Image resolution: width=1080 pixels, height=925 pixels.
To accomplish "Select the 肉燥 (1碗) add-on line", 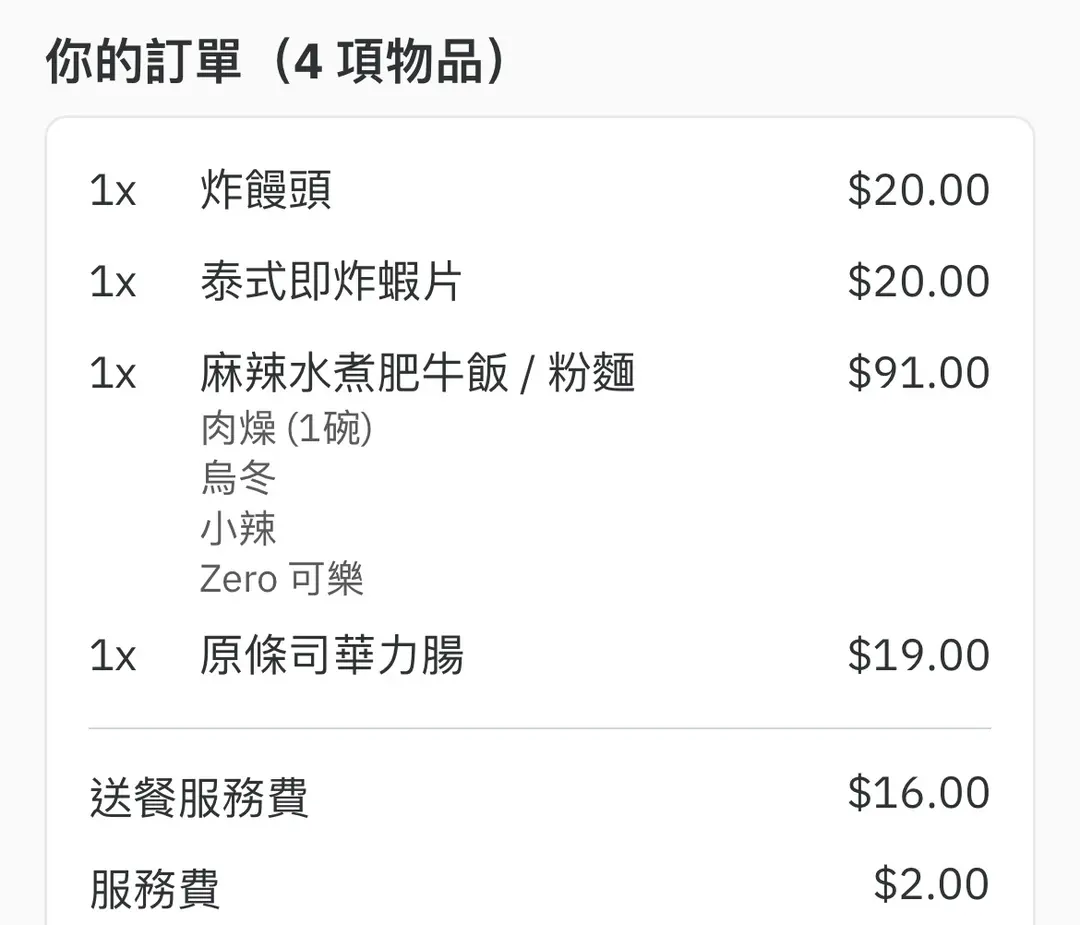I will point(286,430).
